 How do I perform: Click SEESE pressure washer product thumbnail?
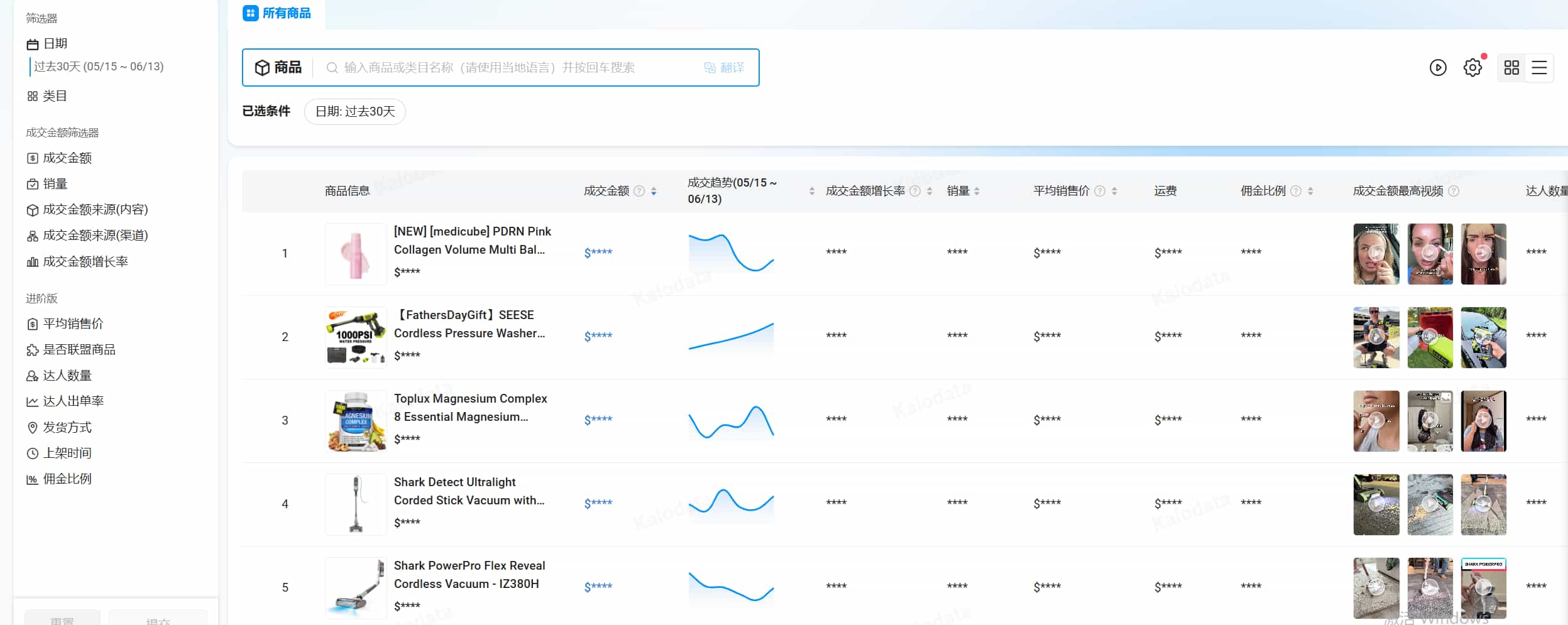(356, 337)
